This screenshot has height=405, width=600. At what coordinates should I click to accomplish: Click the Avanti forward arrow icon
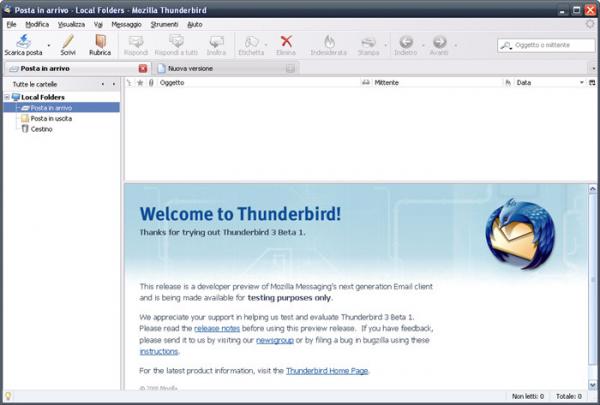440,41
